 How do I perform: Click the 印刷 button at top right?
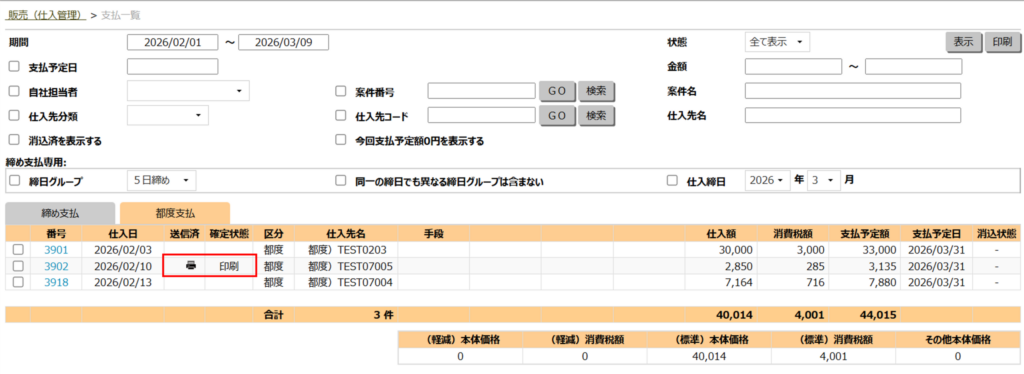coord(1002,42)
